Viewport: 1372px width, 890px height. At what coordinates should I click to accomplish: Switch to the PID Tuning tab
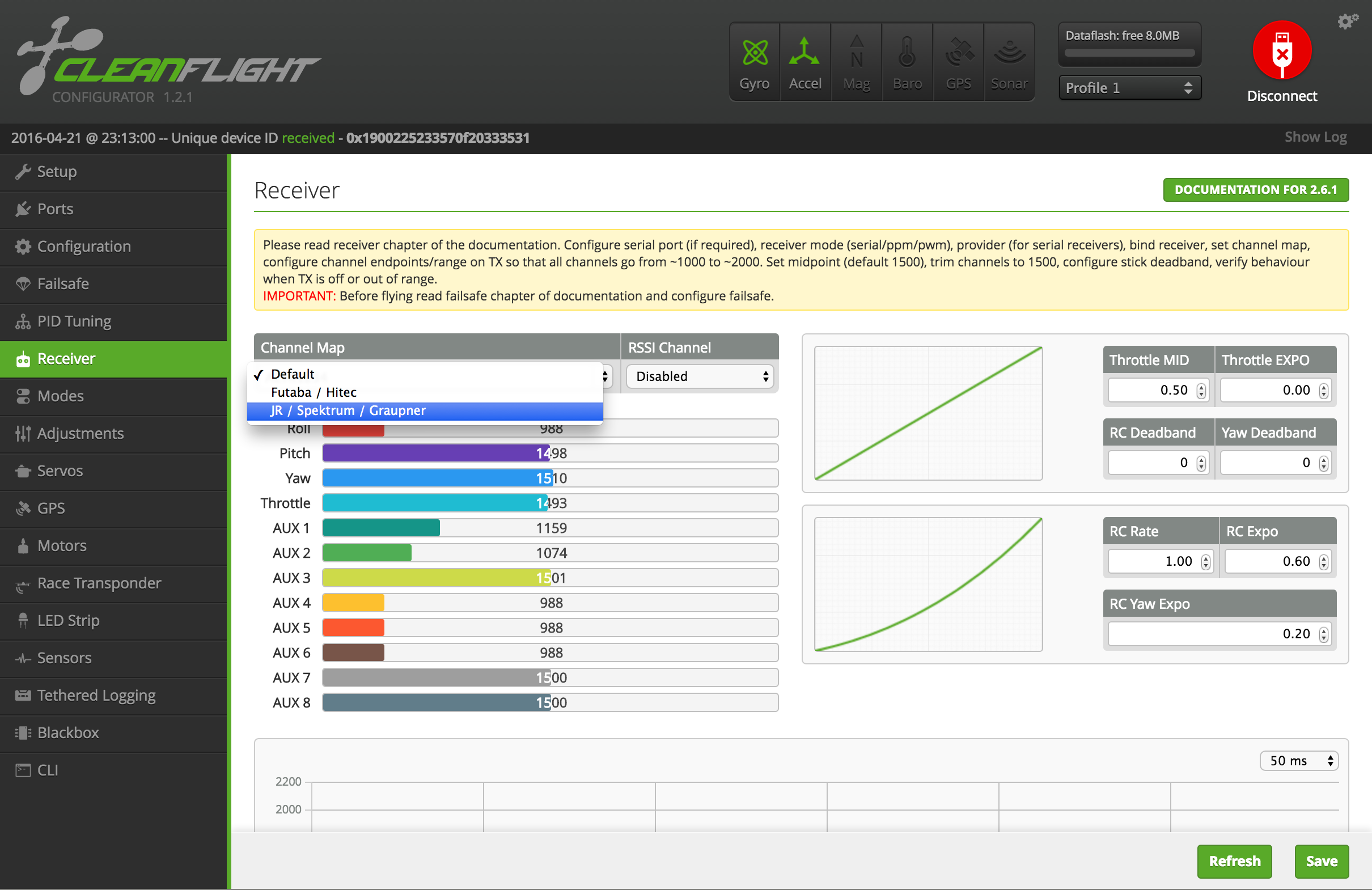(74, 321)
